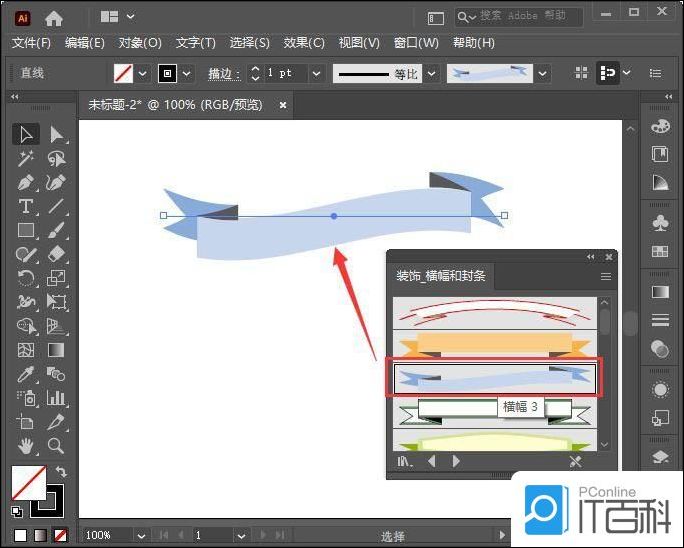Select the Magic Wand tool

(26, 159)
